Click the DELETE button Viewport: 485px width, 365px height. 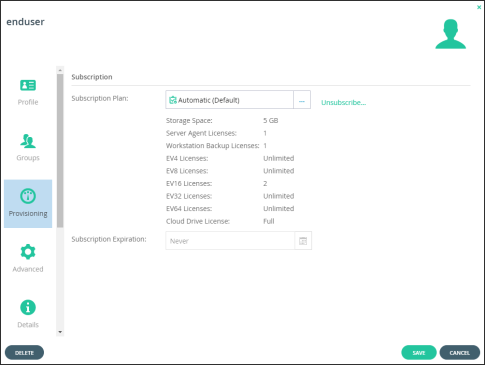coord(24,353)
